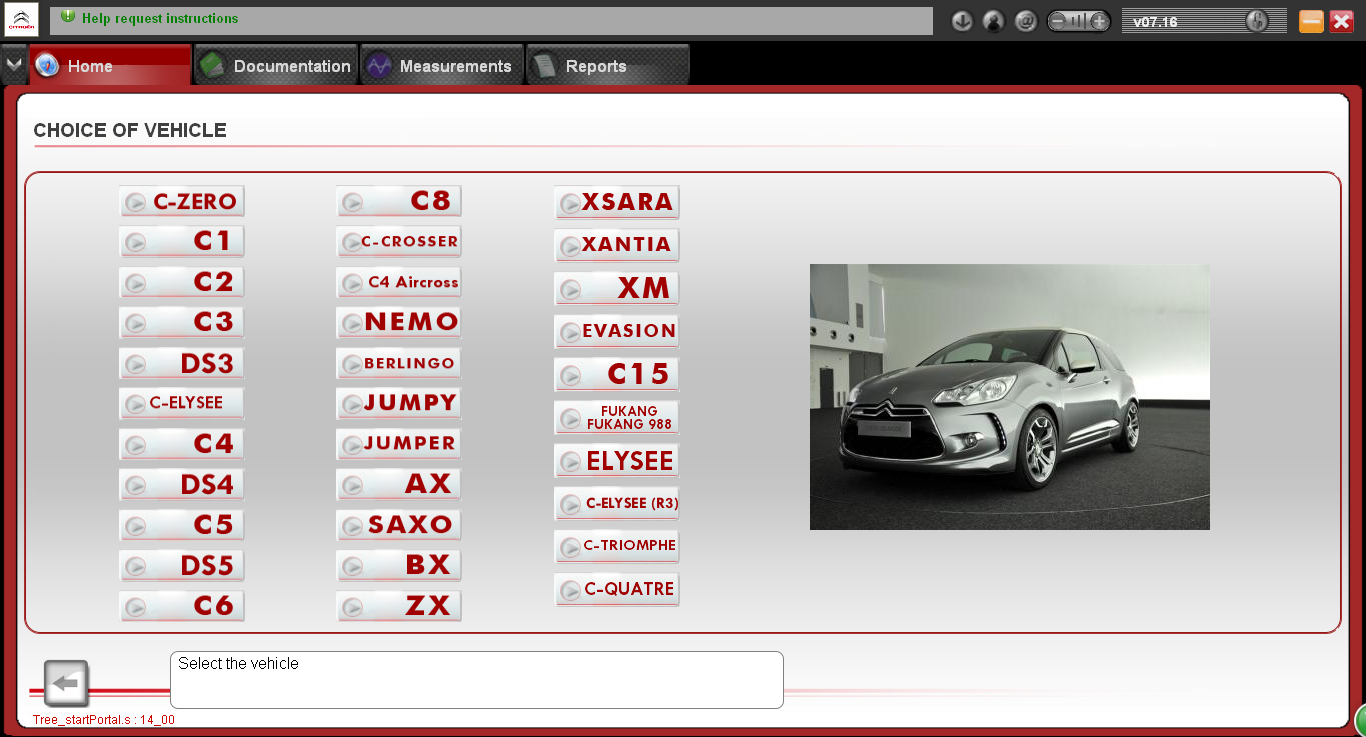Open the Documentation tab
This screenshot has width=1366, height=737.
276,66
